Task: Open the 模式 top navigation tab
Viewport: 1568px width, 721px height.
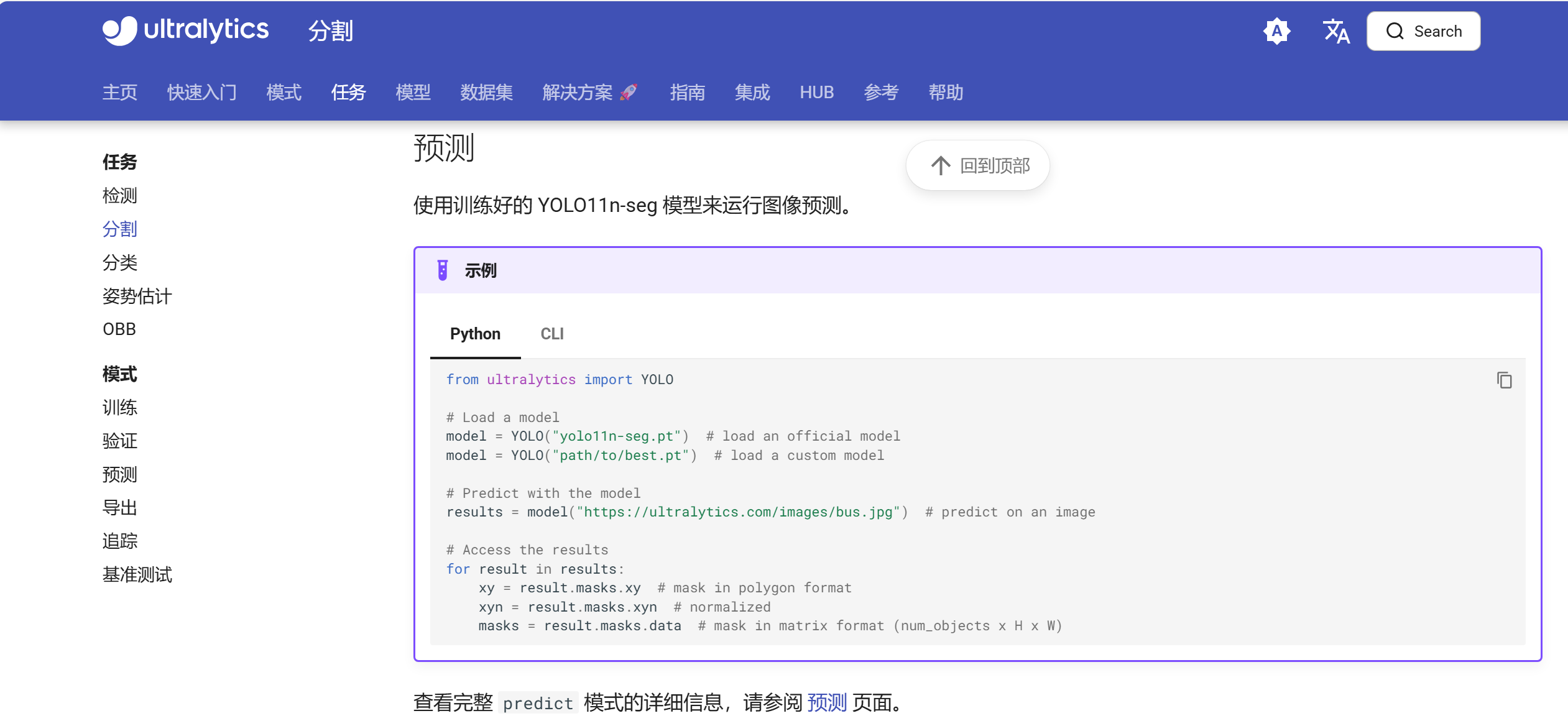Action: 284,92
